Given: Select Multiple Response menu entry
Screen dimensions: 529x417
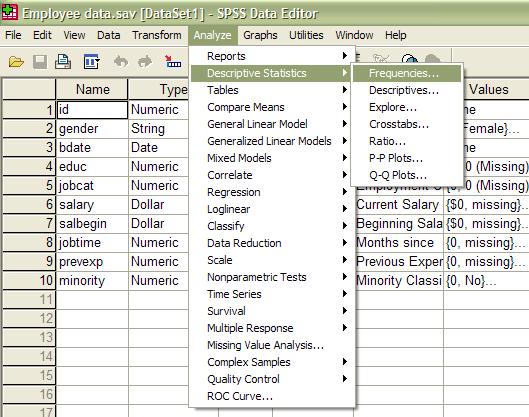Looking at the screenshot, I should pos(272,328).
